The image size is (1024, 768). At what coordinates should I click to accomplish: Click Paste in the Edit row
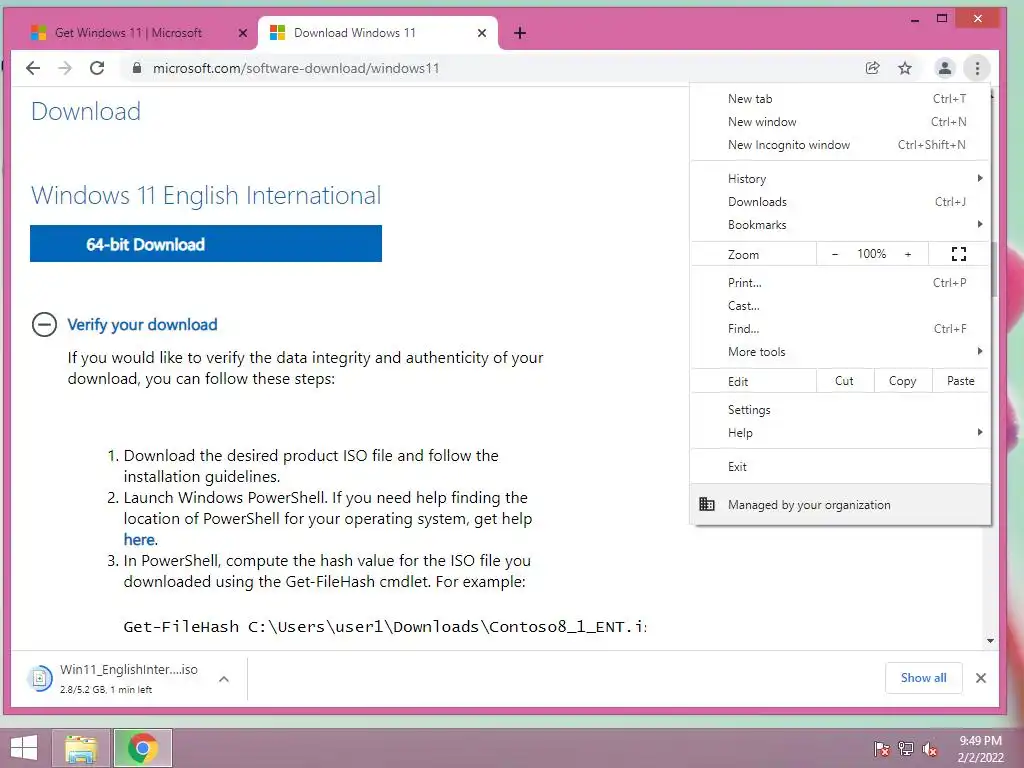[x=960, y=381]
